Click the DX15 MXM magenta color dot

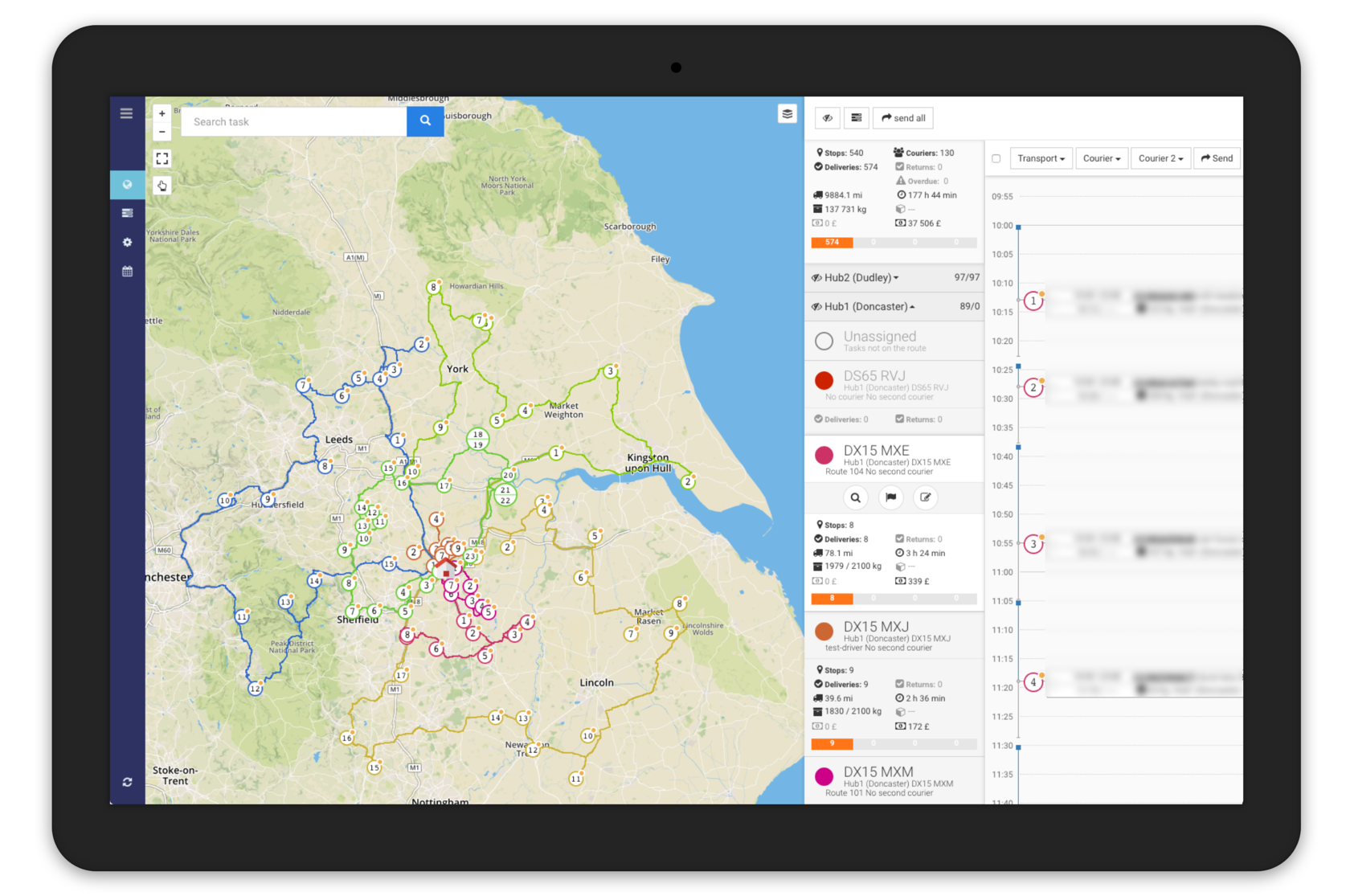[824, 777]
